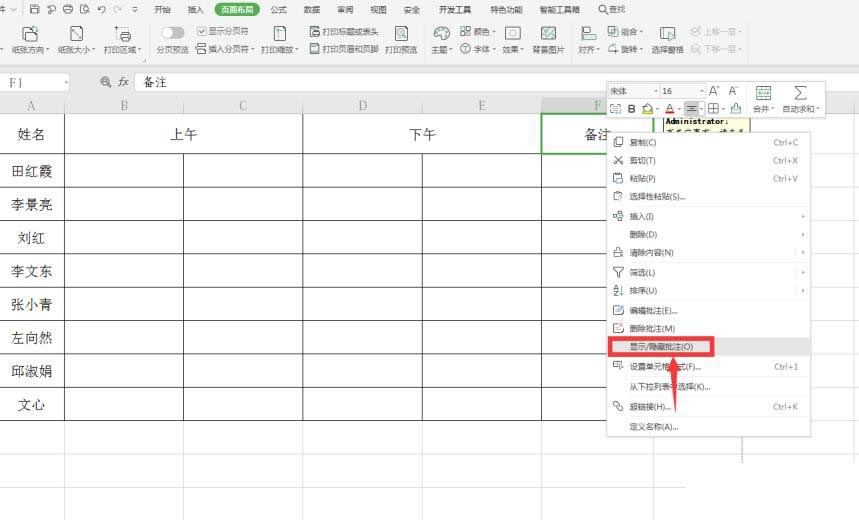The image size is (859, 520).
Task: Open Print Preview (打印预览) in ribbon
Action: [401, 41]
